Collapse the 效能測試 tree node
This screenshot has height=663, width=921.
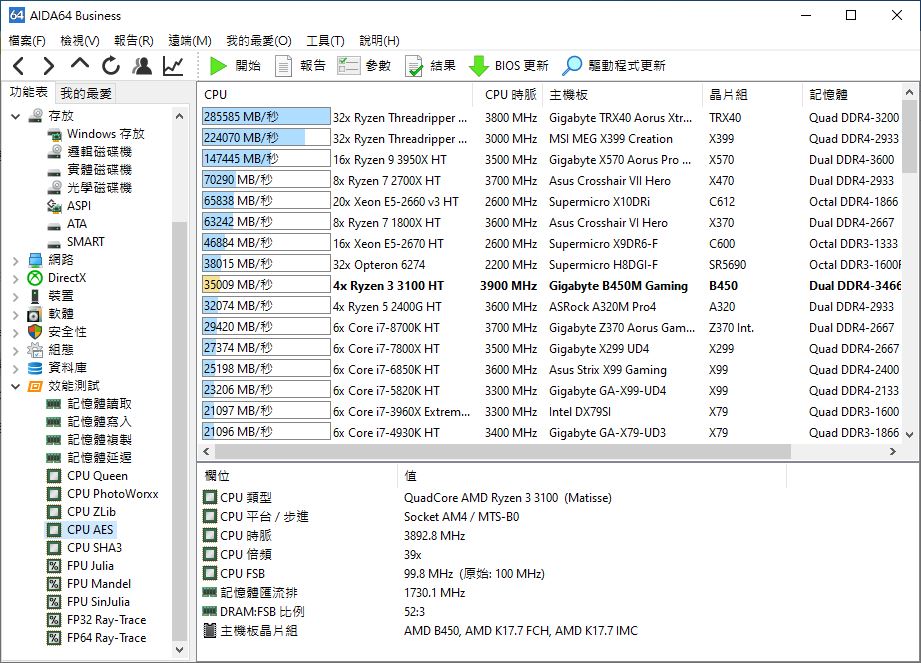pos(15,386)
